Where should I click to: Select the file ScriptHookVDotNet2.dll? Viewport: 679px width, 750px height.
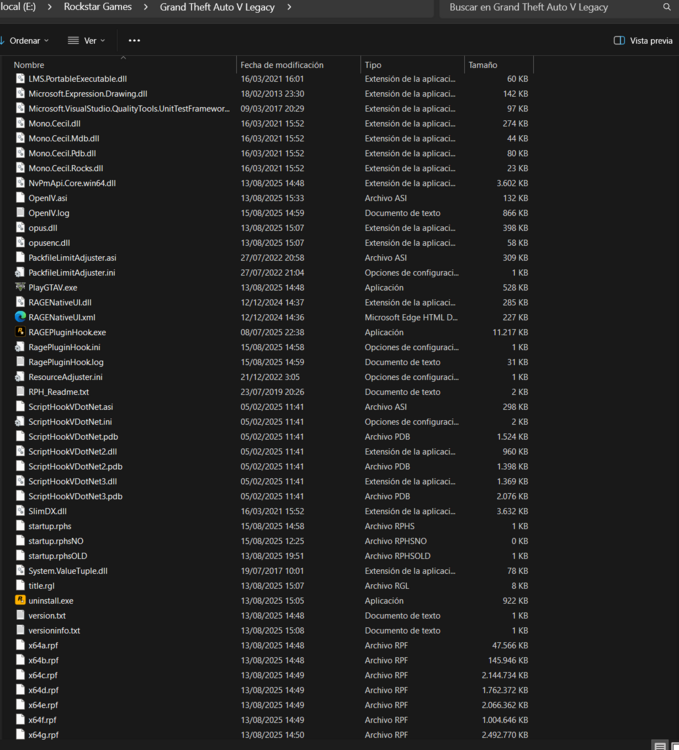tap(73, 451)
